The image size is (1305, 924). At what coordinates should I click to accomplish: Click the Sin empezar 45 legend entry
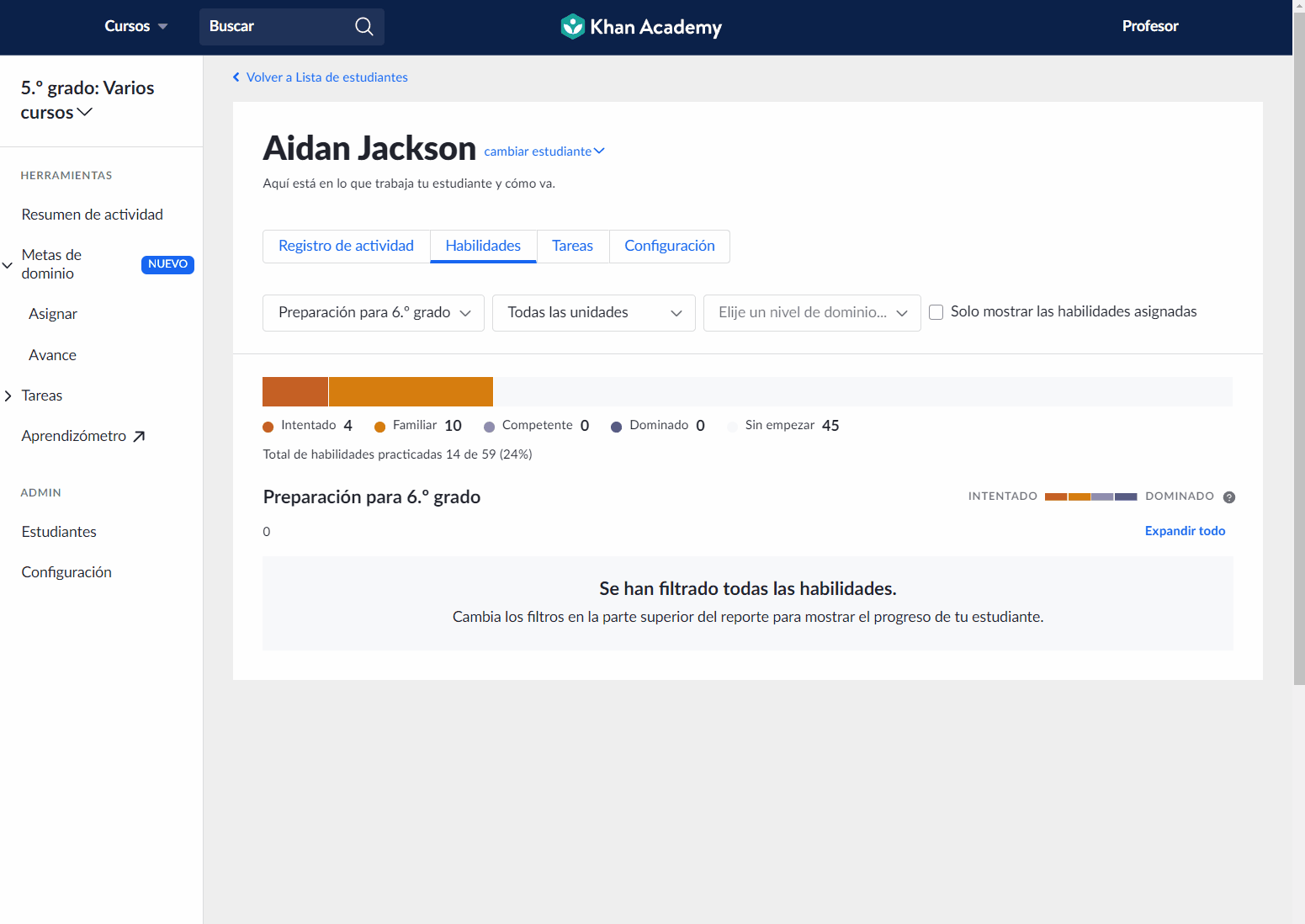coord(782,426)
